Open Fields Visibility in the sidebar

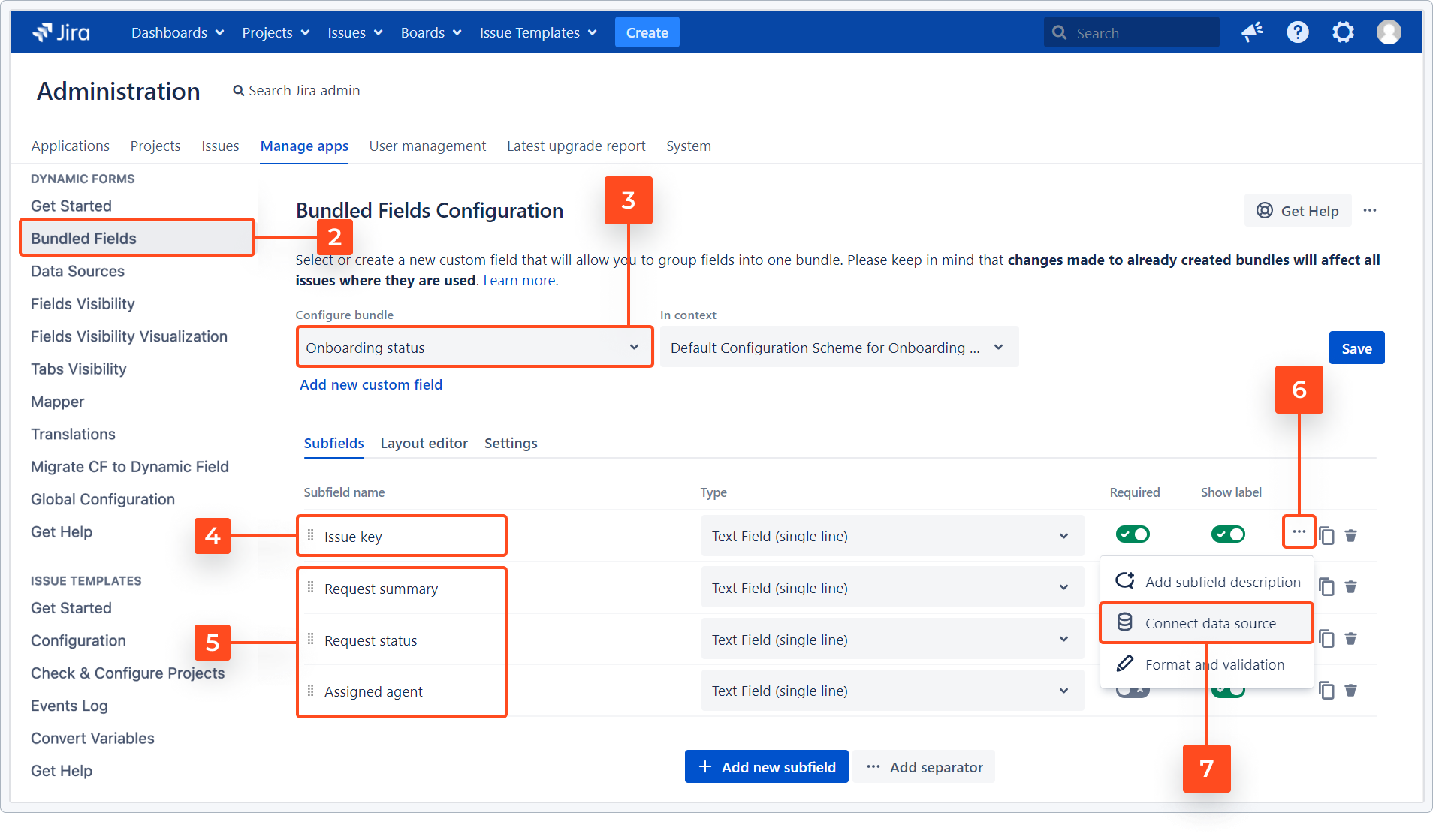(x=83, y=303)
